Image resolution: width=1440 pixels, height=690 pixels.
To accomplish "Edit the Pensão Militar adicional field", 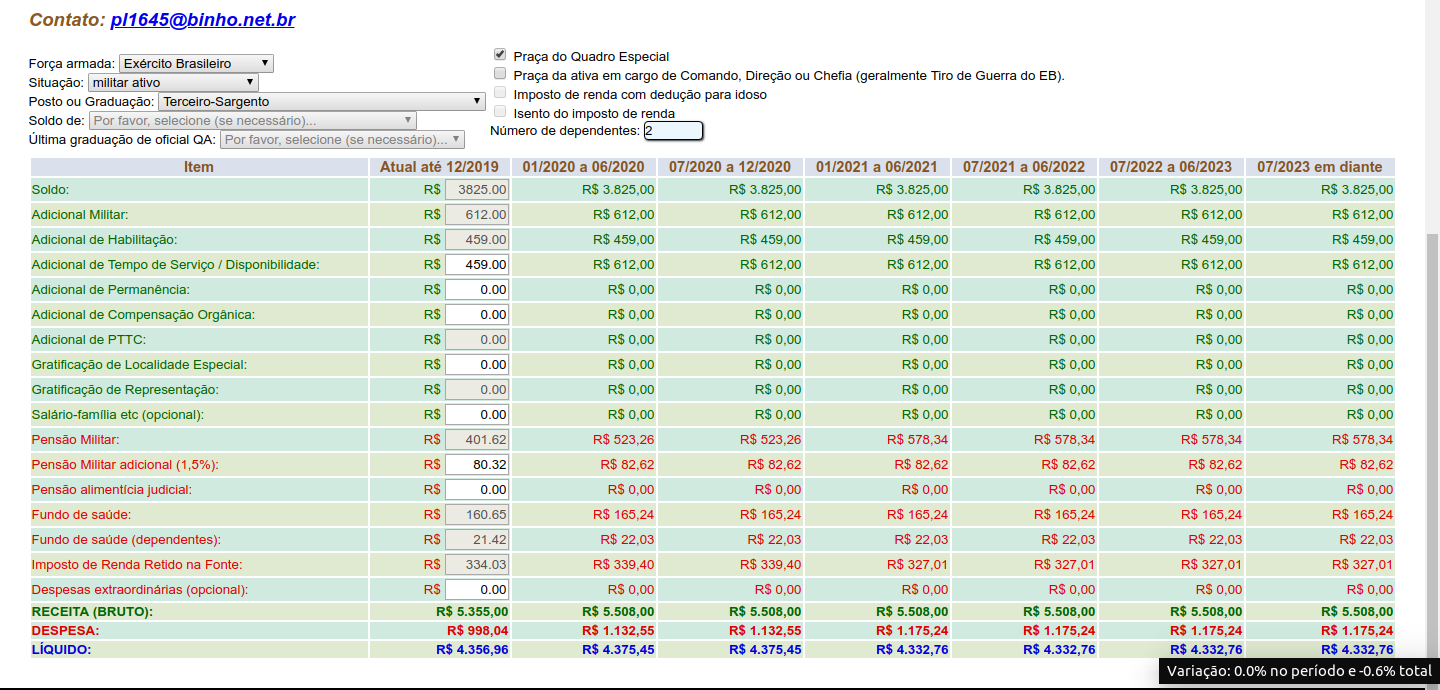I will (x=477, y=465).
